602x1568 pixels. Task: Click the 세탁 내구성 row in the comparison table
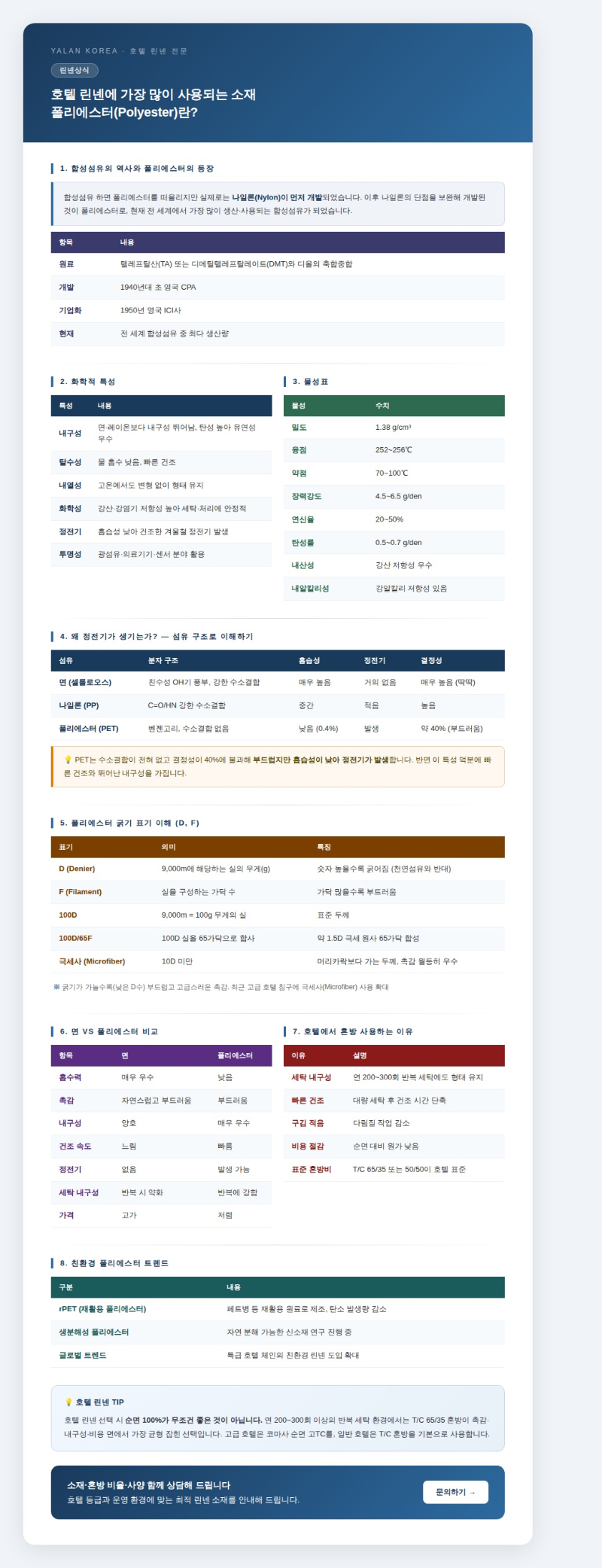[78, 1192]
